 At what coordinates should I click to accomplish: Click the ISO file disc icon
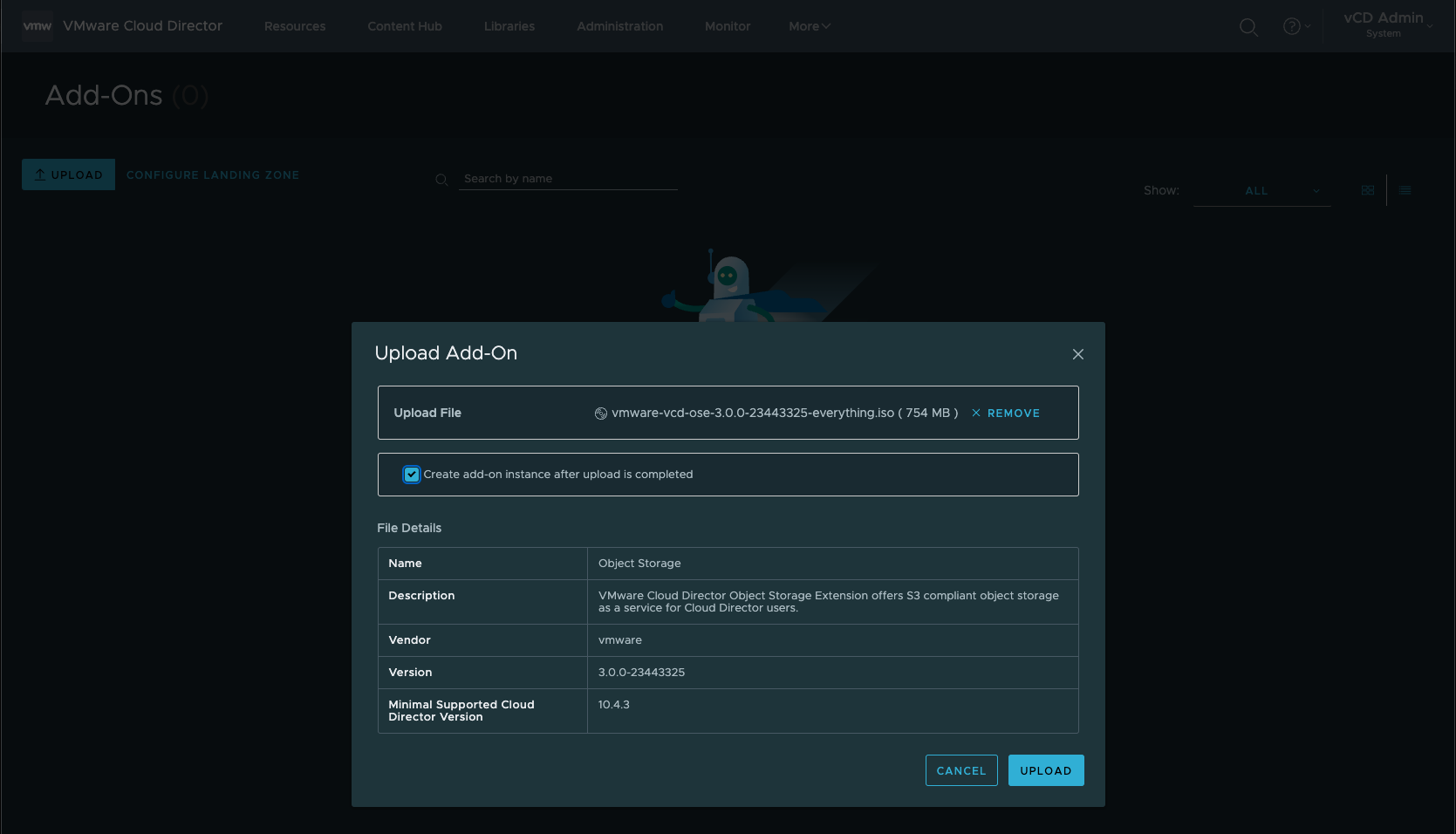601,414
